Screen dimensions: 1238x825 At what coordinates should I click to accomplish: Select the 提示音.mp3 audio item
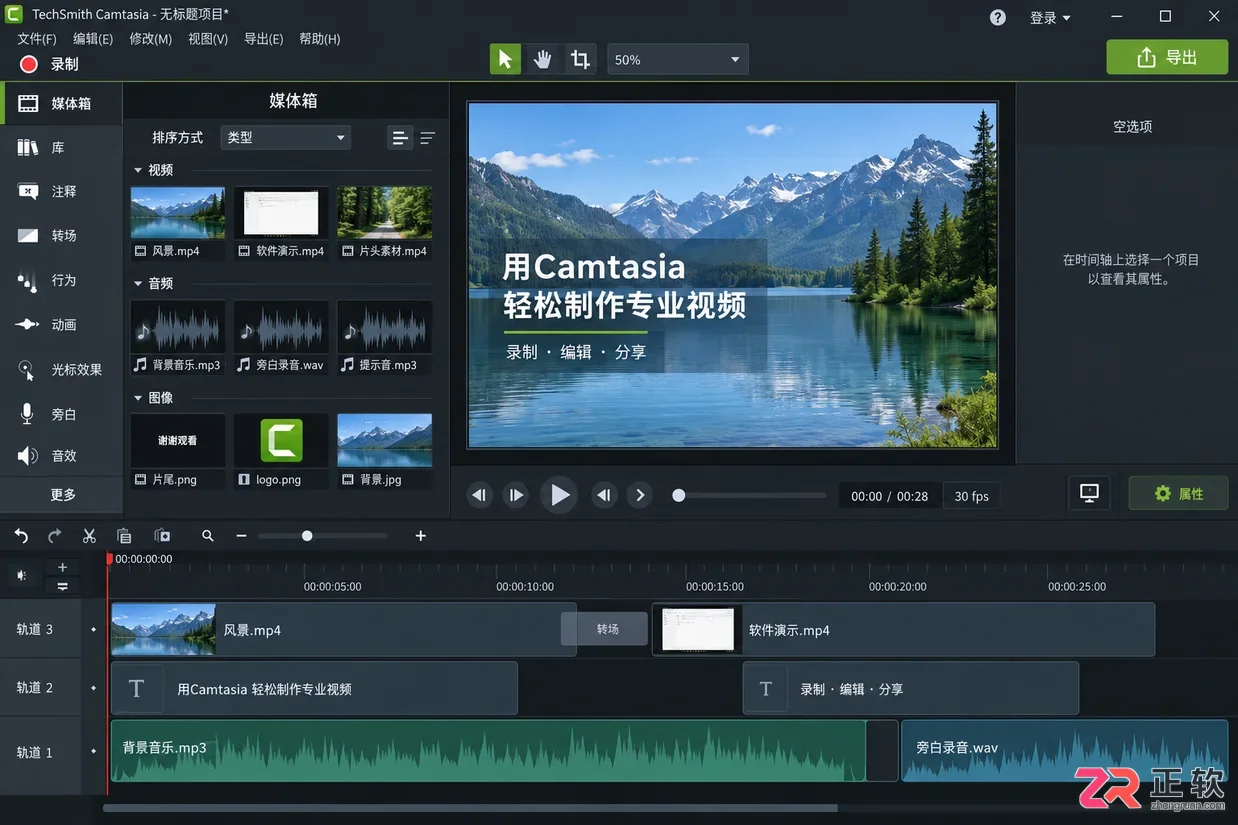pyautogui.click(x=385, y=338)
